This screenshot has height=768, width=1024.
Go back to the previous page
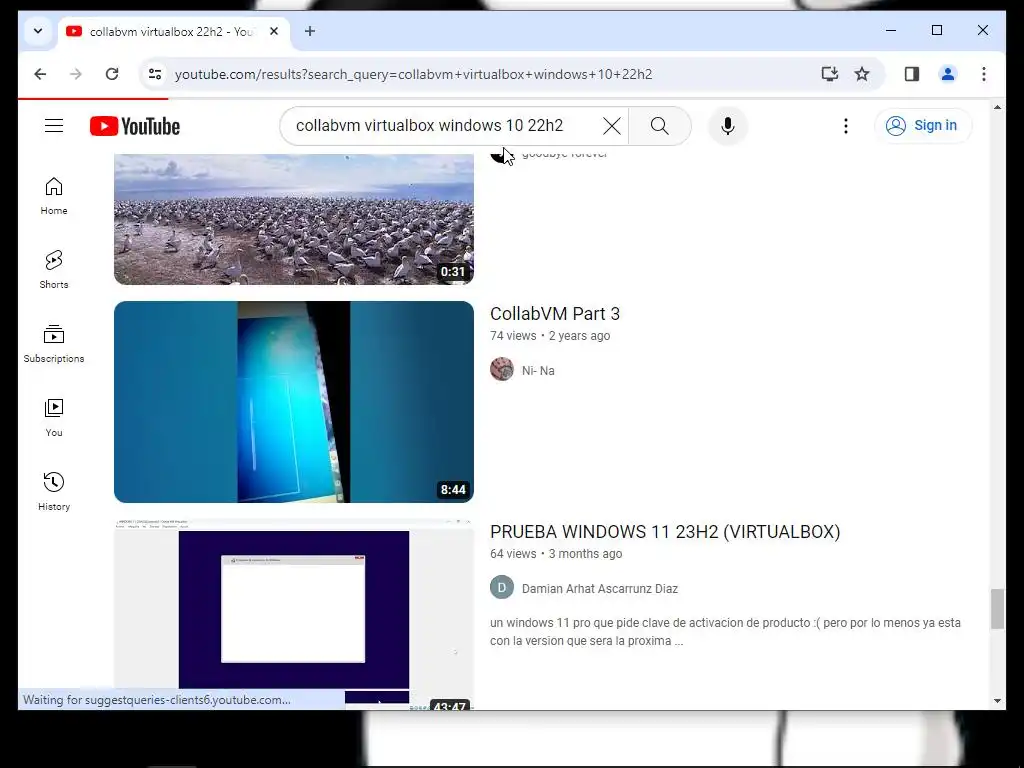(x=40, y=74)
